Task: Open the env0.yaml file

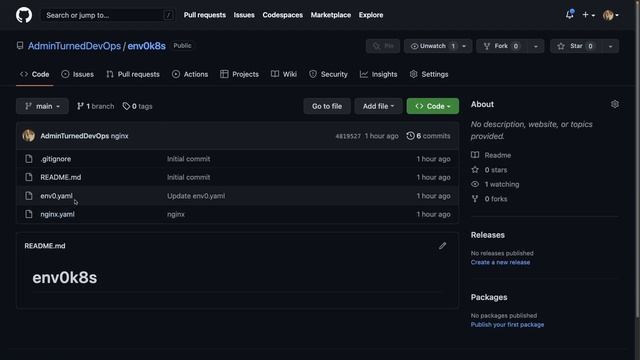Action: tap(56, 196)
